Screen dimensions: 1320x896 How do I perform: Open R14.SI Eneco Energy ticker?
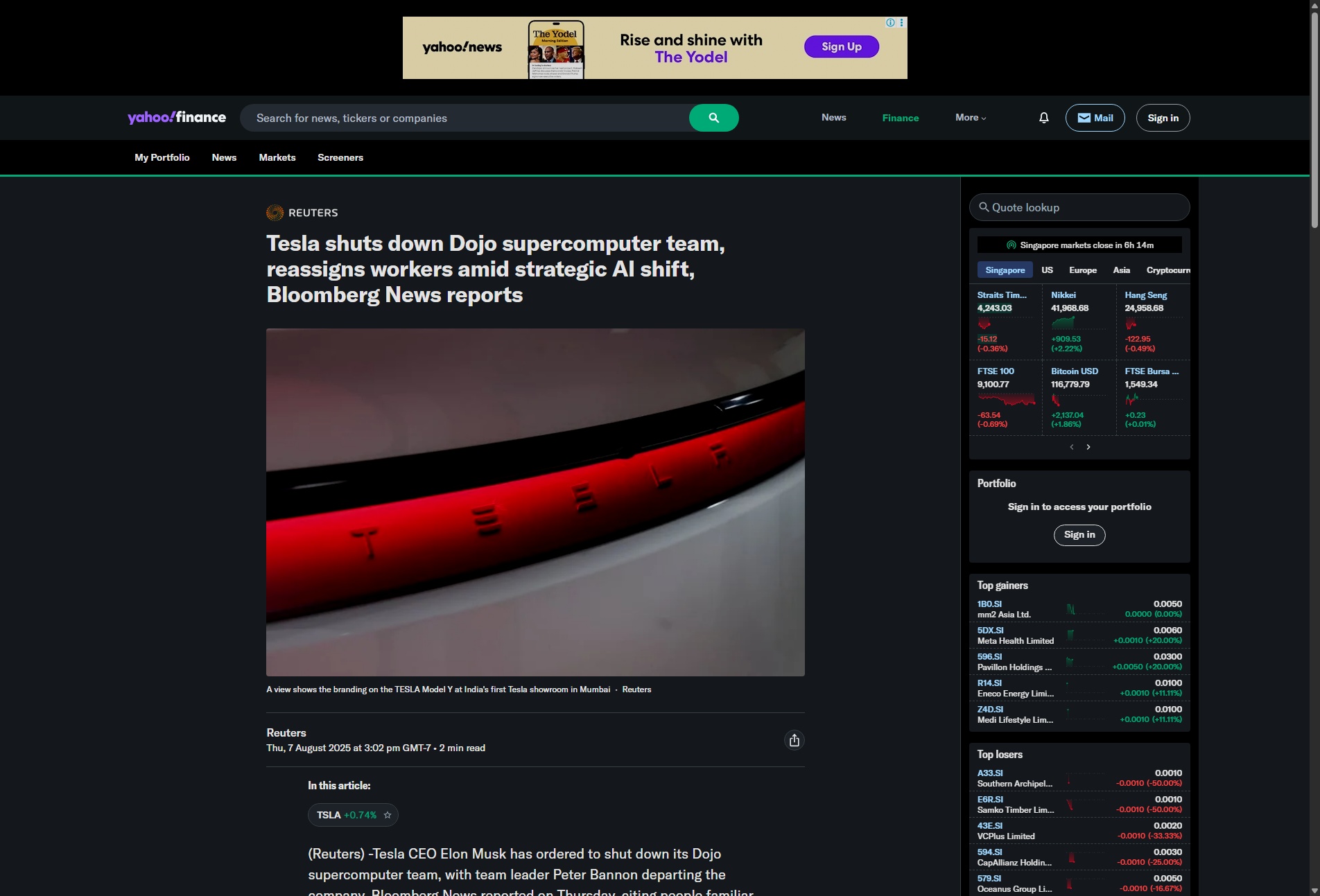coord(989,683)
